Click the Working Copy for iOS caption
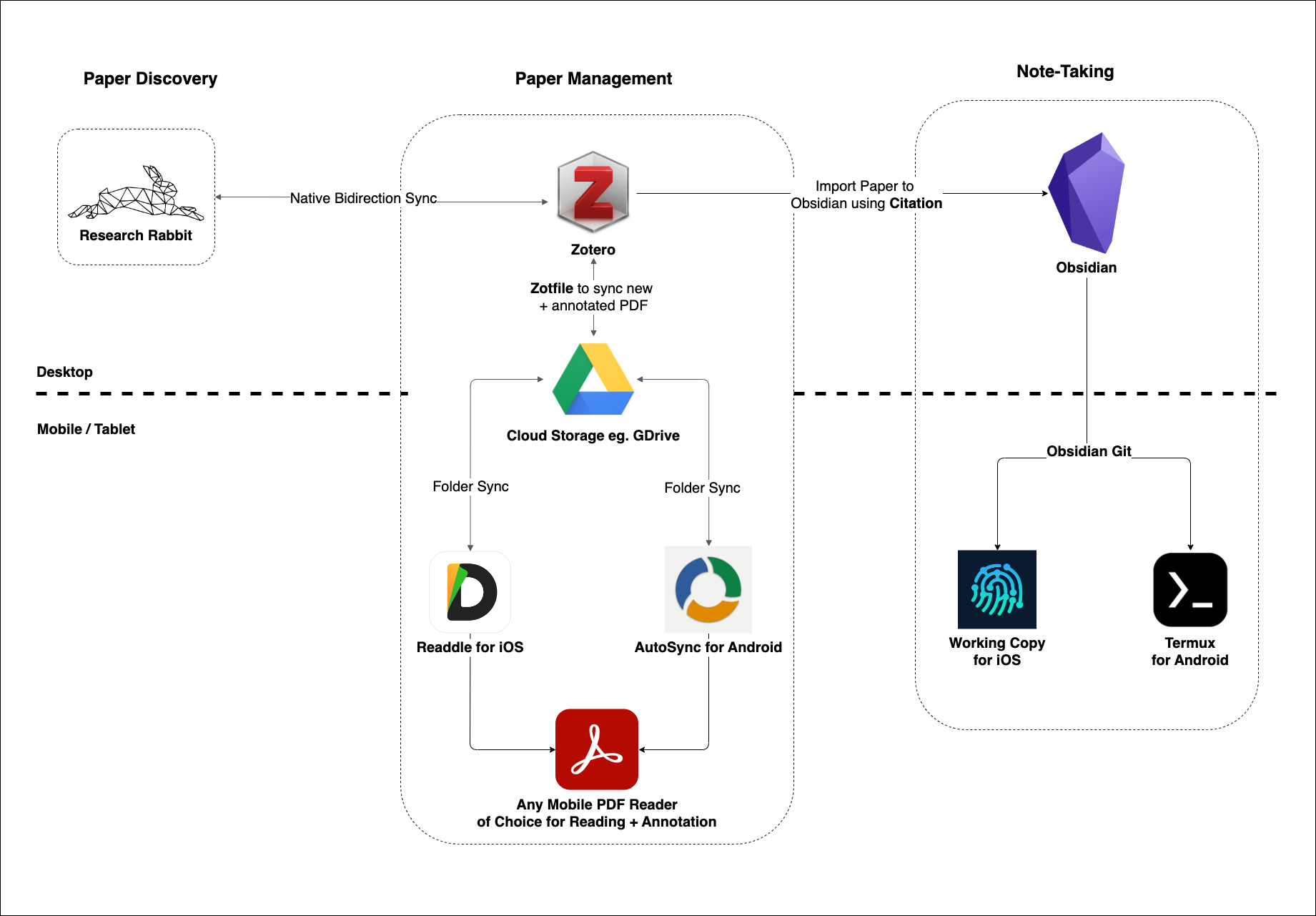 [x=997, y=651]
